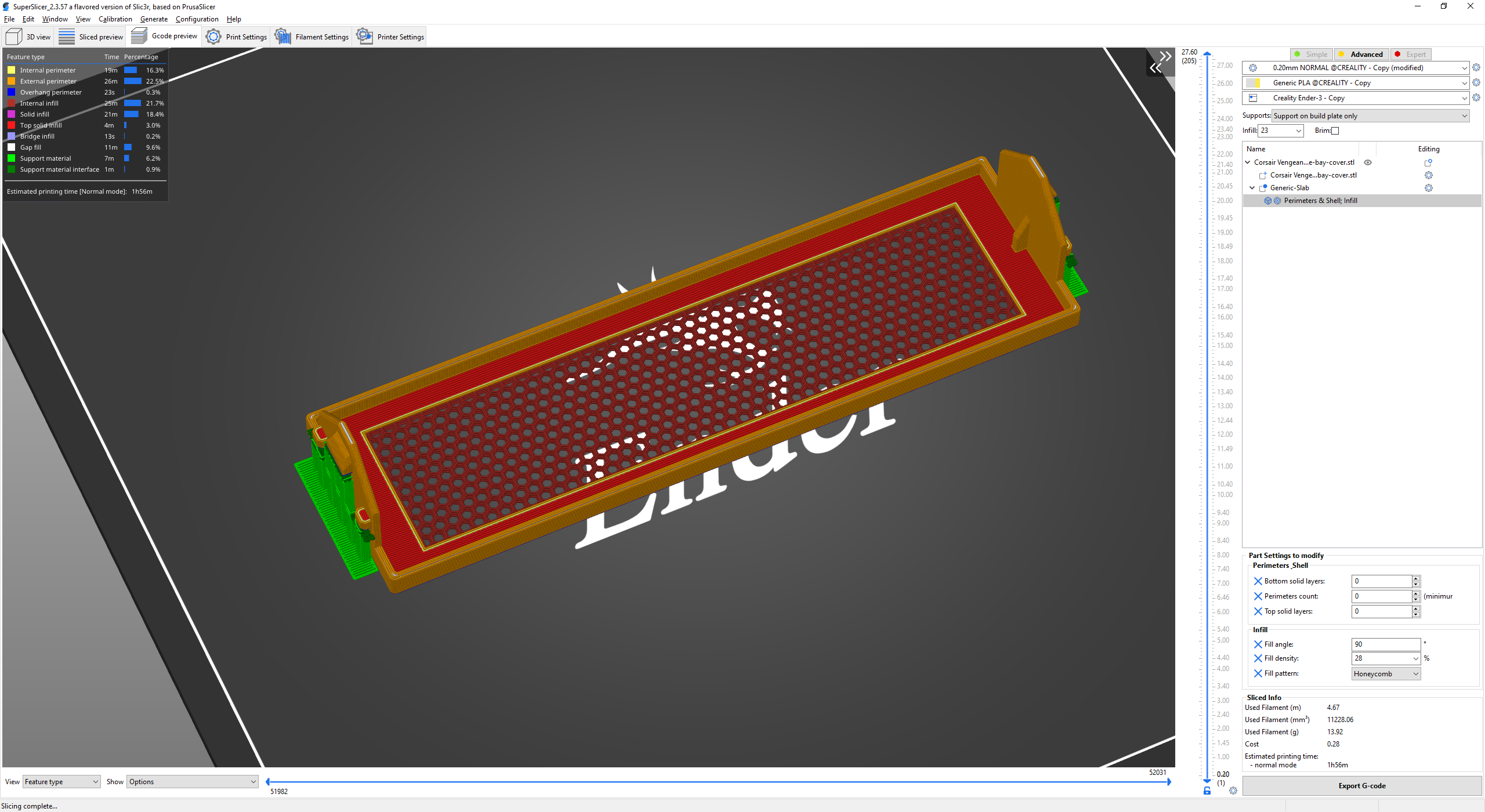Remove Perimeters count override
The height and width of the screenshot is (812, 1485).
(x=1258, y=596)
